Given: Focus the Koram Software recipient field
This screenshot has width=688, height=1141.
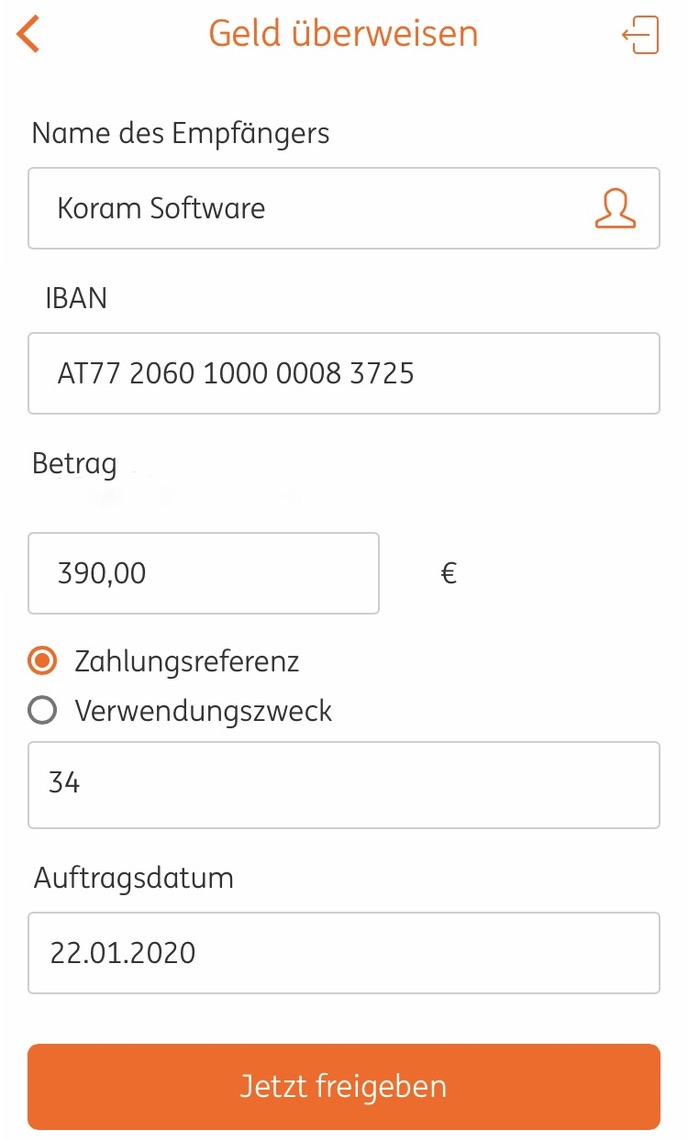Looking at the screenshot, I should [344, 208].
